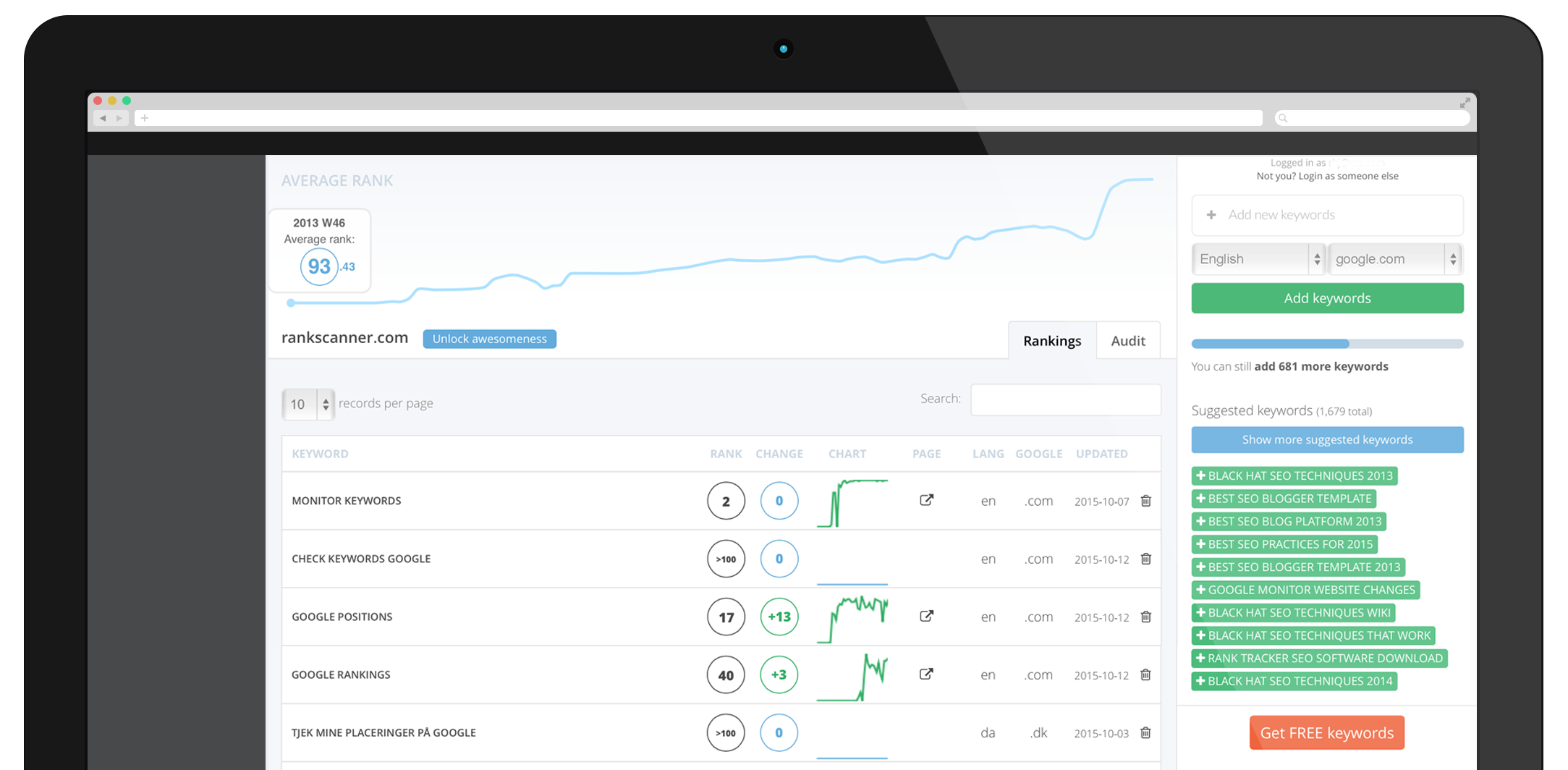Click the browser back arrow
Screen dimensions: 1568x770
[x=103, y=118]
